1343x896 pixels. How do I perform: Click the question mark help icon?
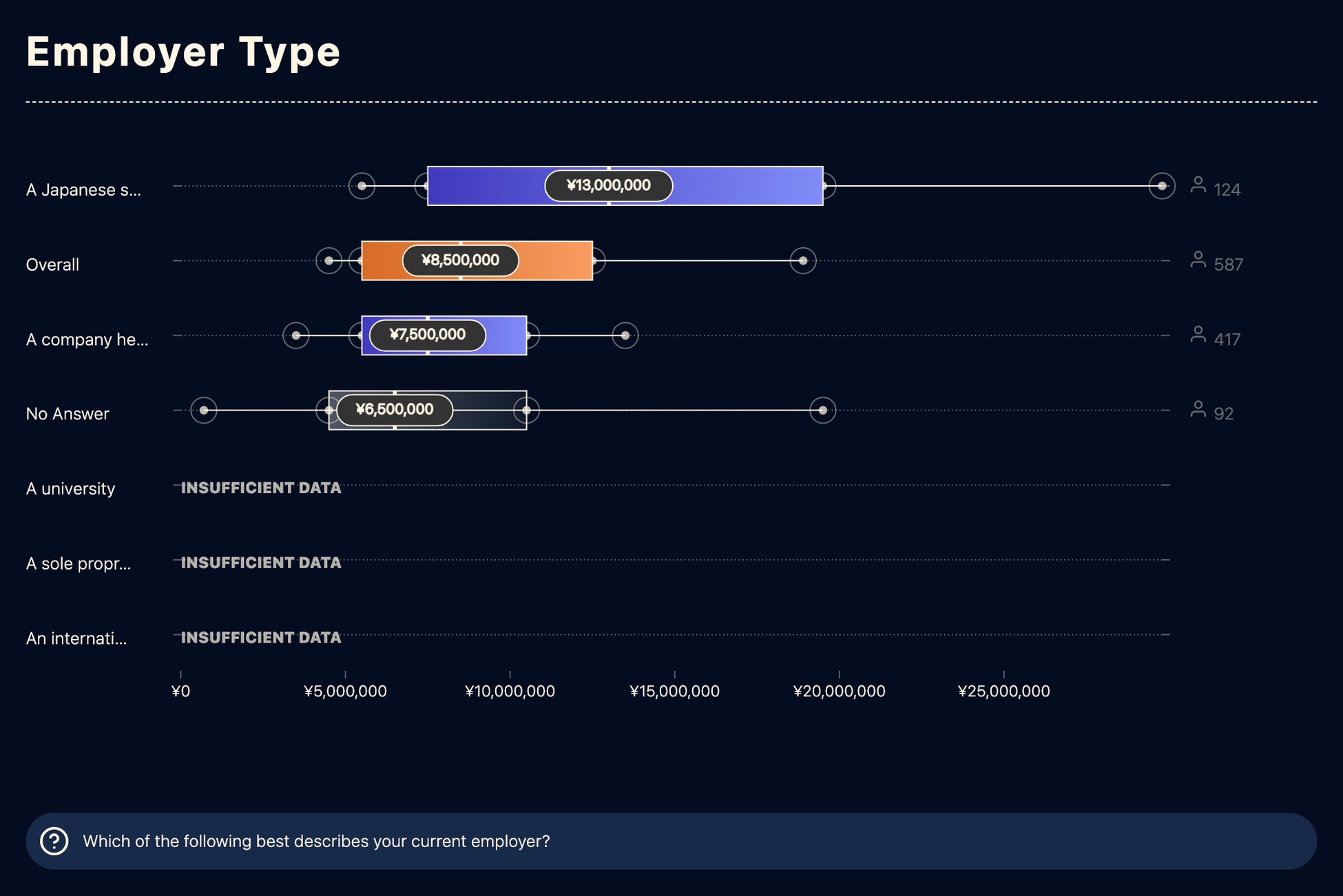[x=54, y=841]
